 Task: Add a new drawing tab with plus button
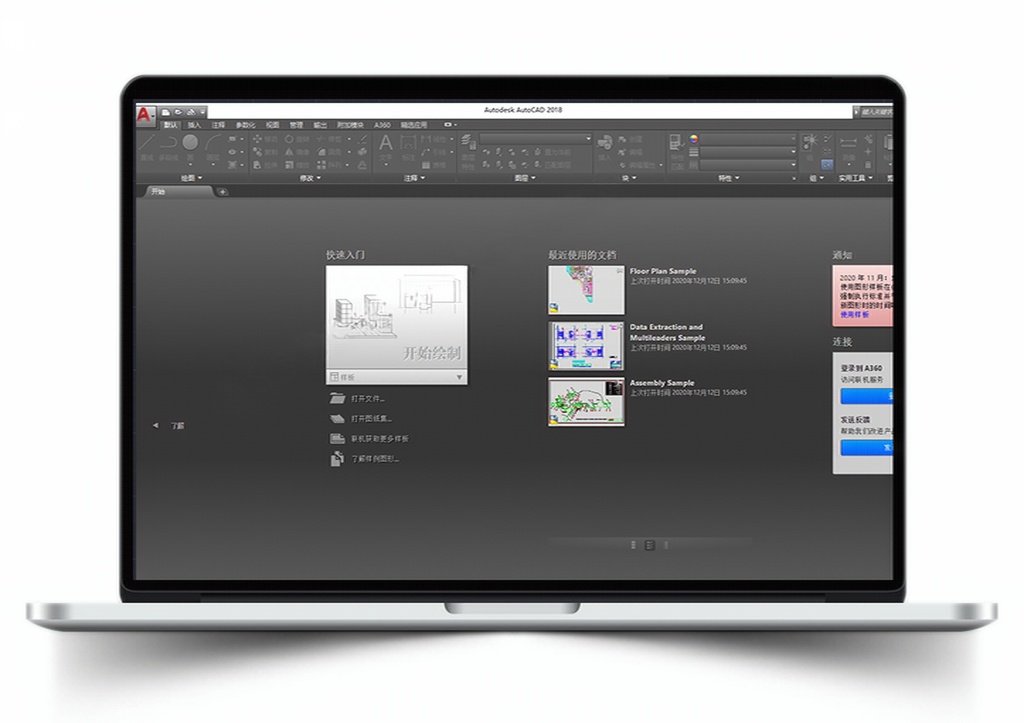coord(223,192)
